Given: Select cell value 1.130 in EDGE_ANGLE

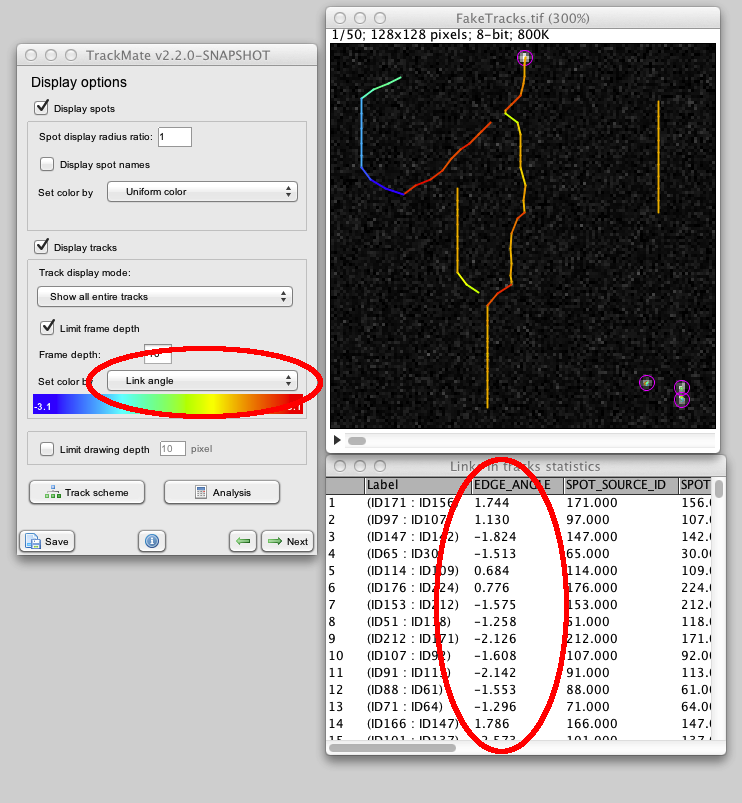Looking at the screenshot, I should coord(492,519).
